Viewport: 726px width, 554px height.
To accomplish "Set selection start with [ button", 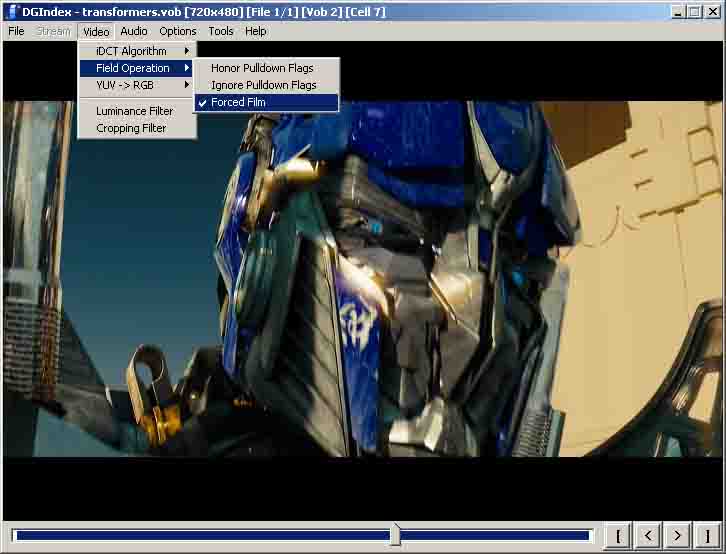I will (618, 536).
